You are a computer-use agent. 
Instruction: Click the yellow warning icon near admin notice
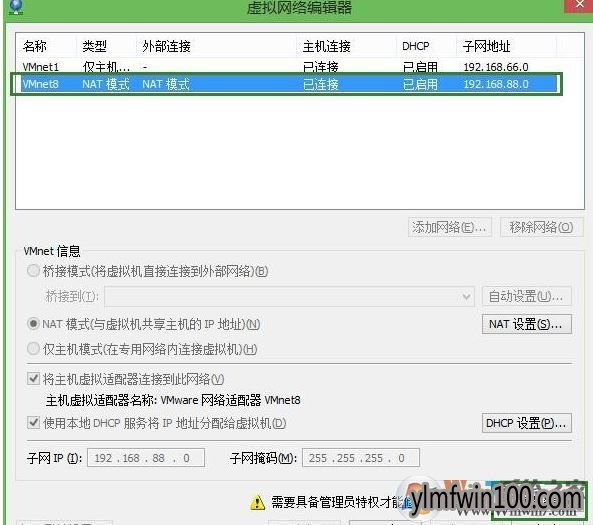(258, 502)
